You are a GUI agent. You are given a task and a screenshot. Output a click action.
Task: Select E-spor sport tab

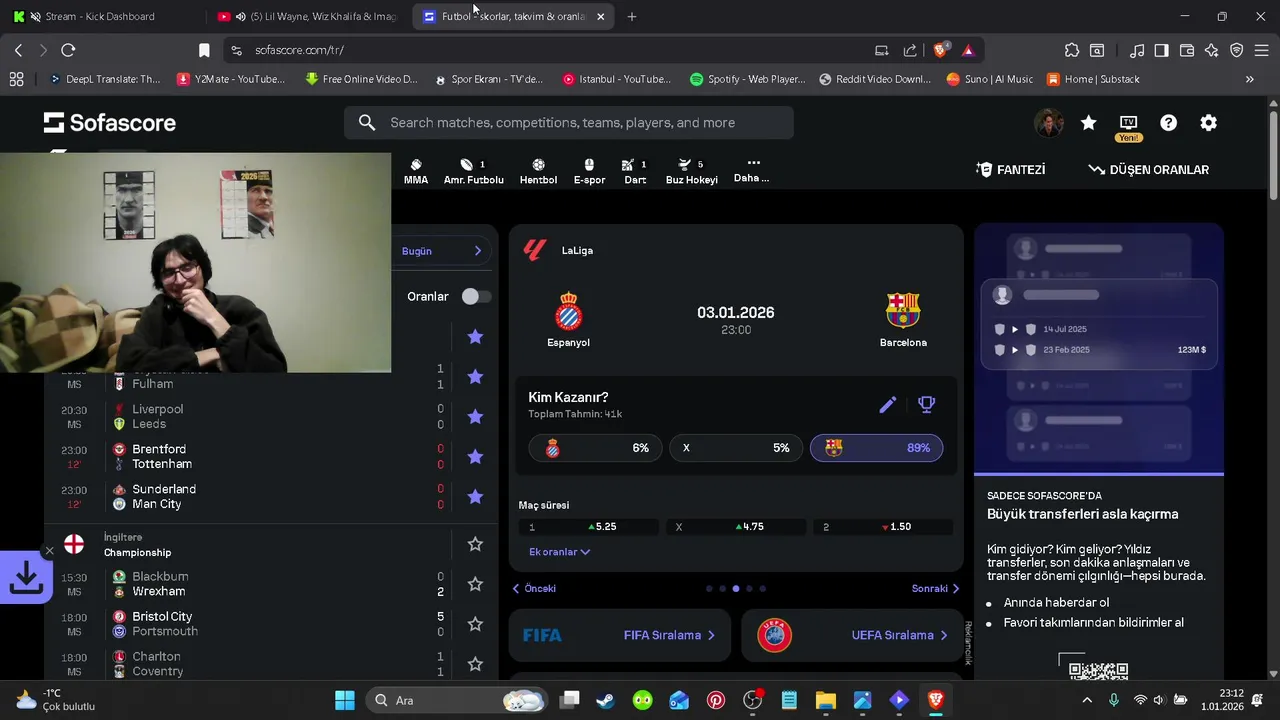589,172
